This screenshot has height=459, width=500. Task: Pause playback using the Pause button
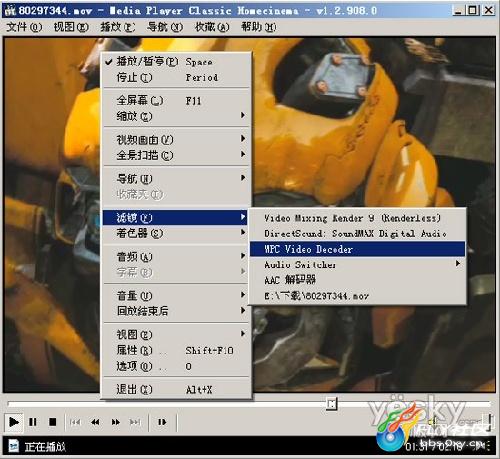pos(33,422)
